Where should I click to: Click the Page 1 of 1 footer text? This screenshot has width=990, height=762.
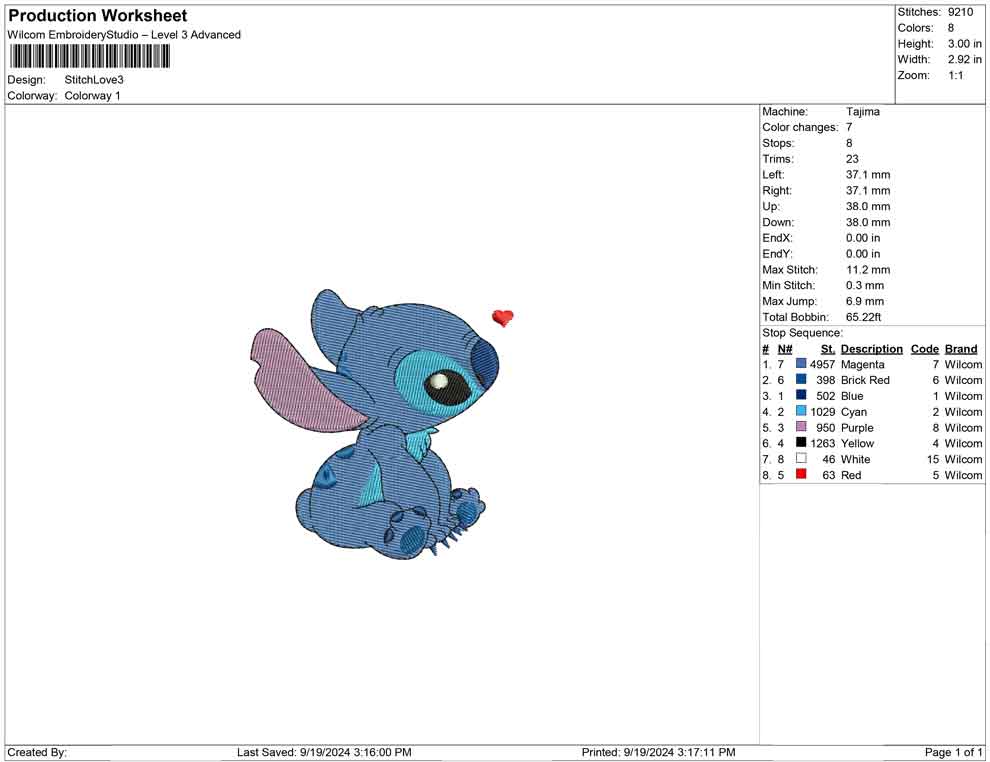tap(953, 752)
